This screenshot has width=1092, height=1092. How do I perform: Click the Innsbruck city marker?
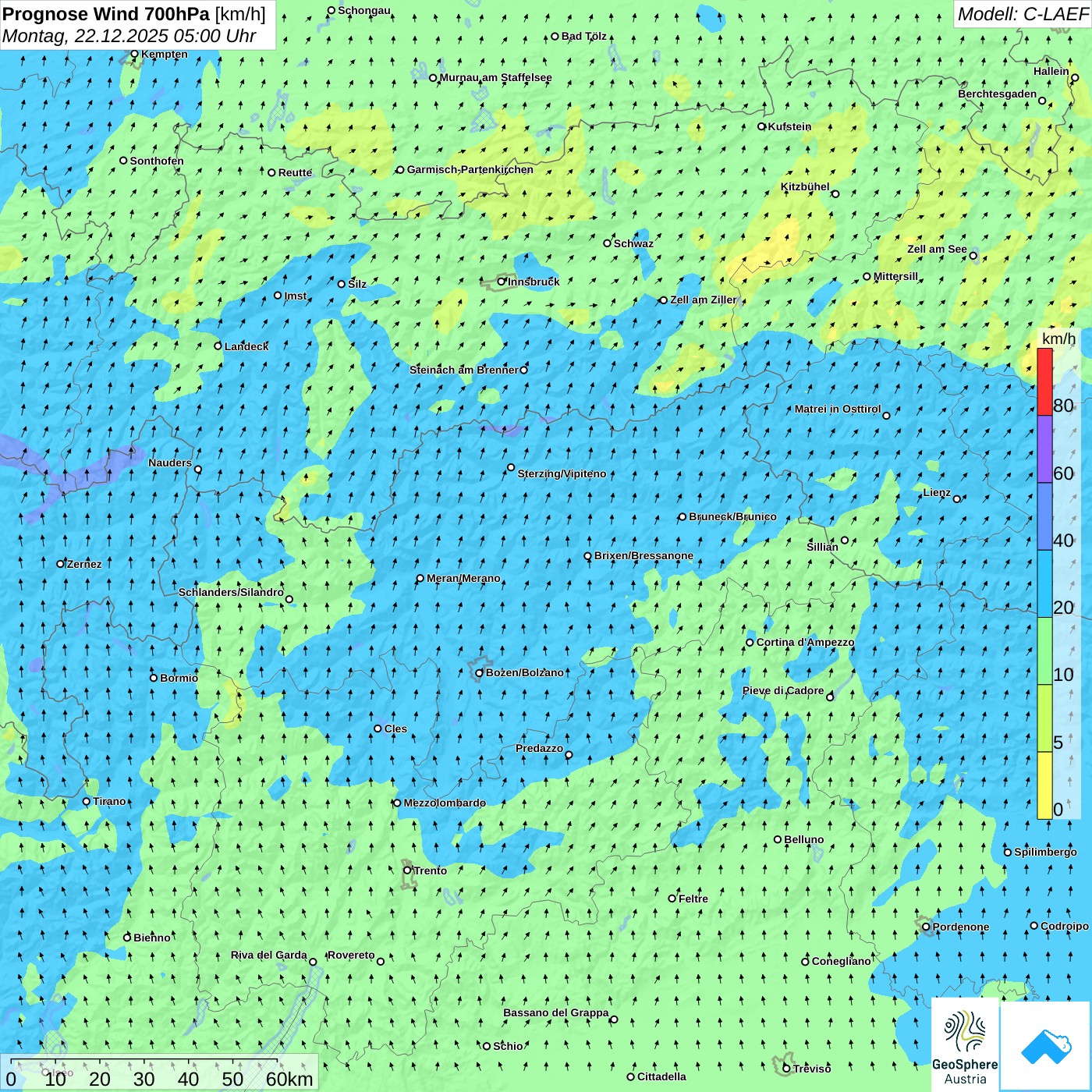(x=502, y=282)
